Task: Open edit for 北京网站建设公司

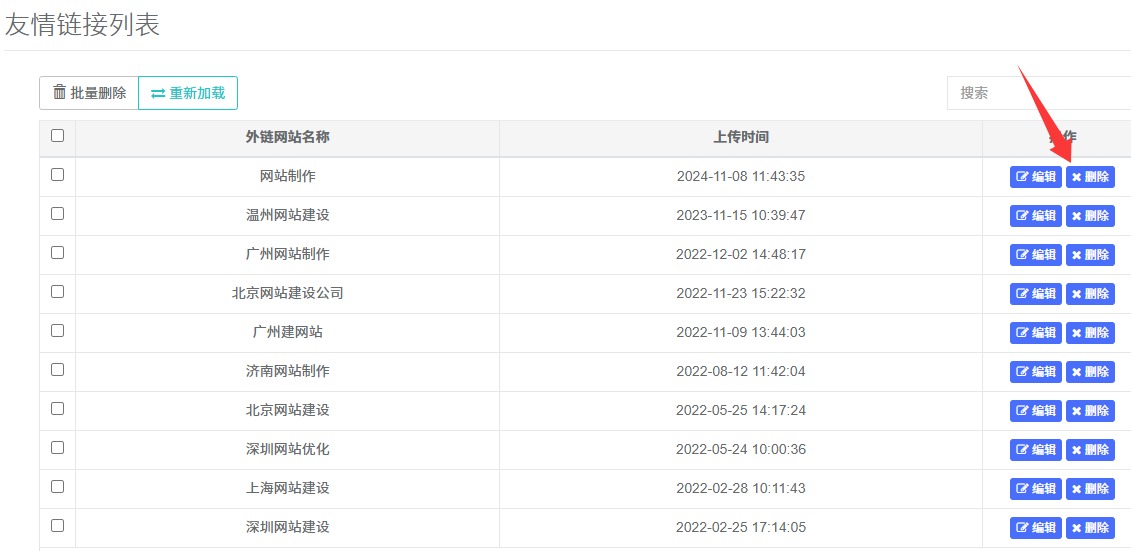Action: [1035, 294]
